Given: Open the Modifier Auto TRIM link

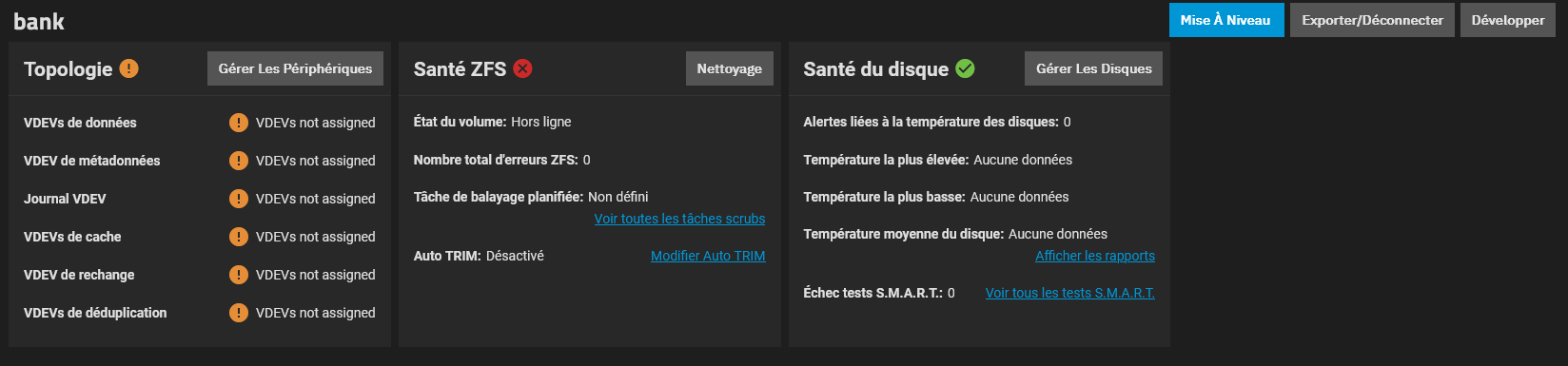Looking at the screenshot, I should click(x=708, y=256).
